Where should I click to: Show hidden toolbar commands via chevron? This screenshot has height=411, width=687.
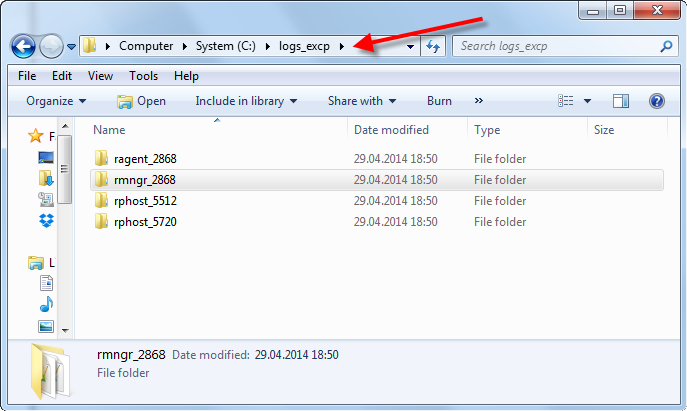coord(479,101)
